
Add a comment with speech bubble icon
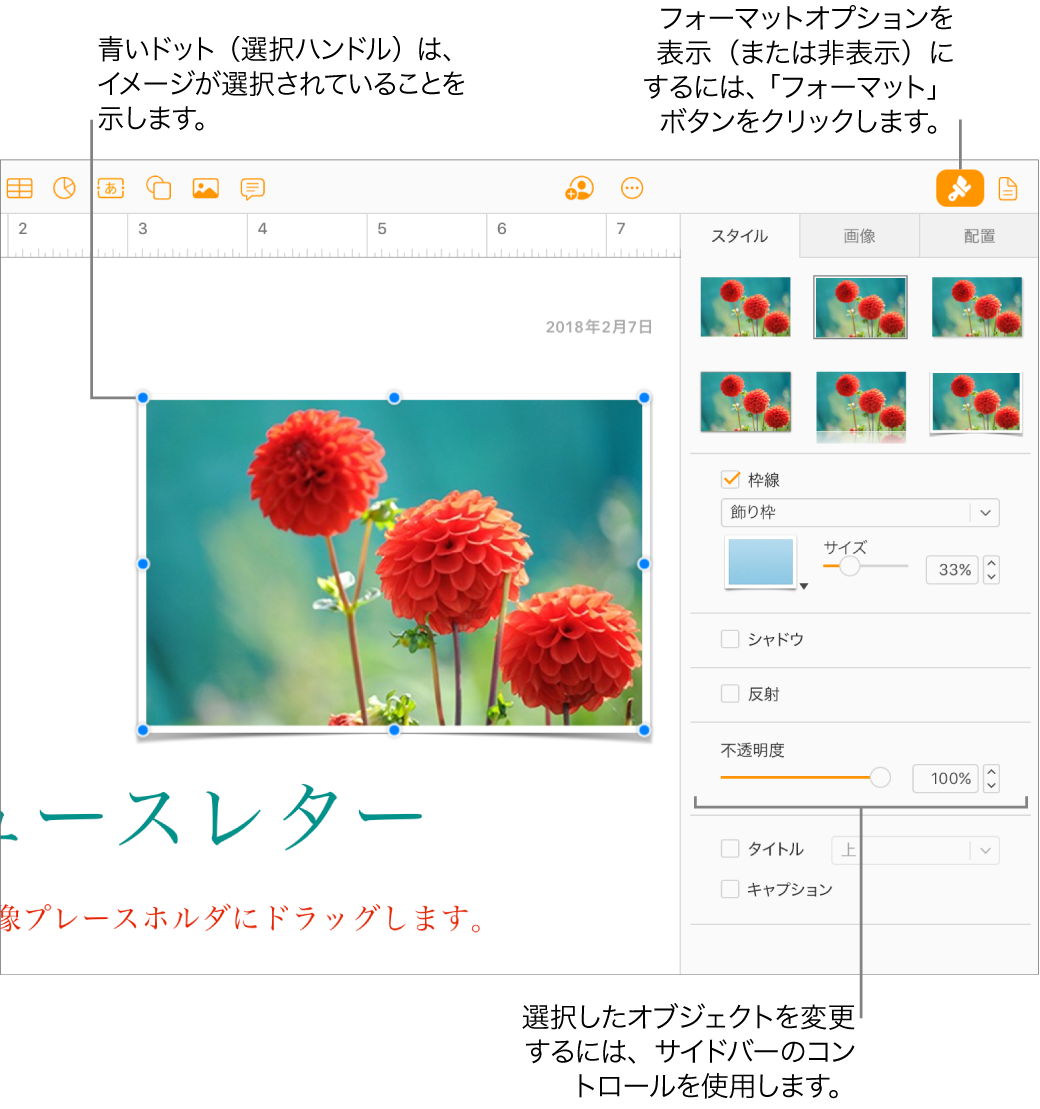[x=253, y=189]
